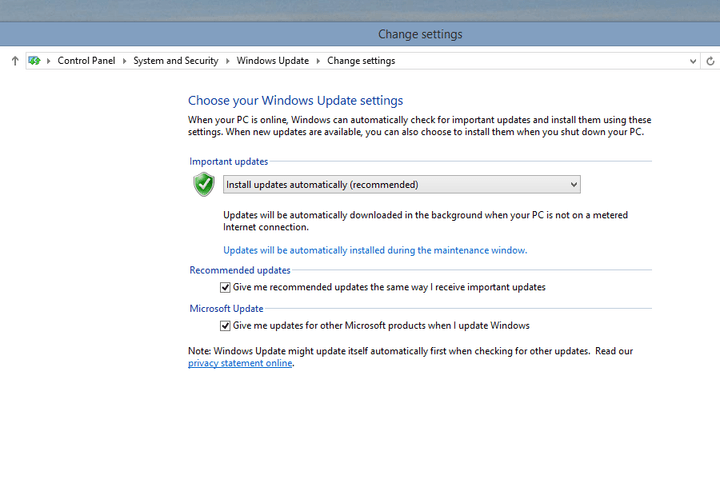Click the refresh icon in address bar
The height and width of the screenshot is (479, 720).
pos(710,61)
